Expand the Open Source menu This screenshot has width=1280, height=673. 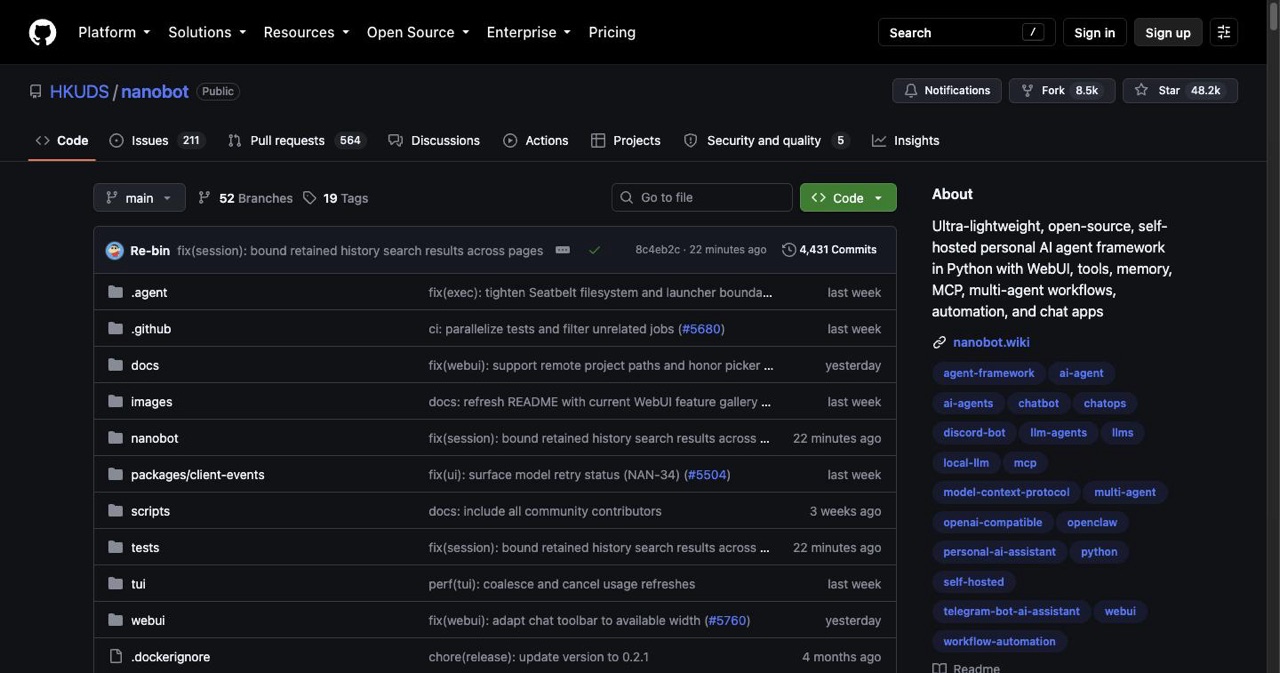[418, 32]
